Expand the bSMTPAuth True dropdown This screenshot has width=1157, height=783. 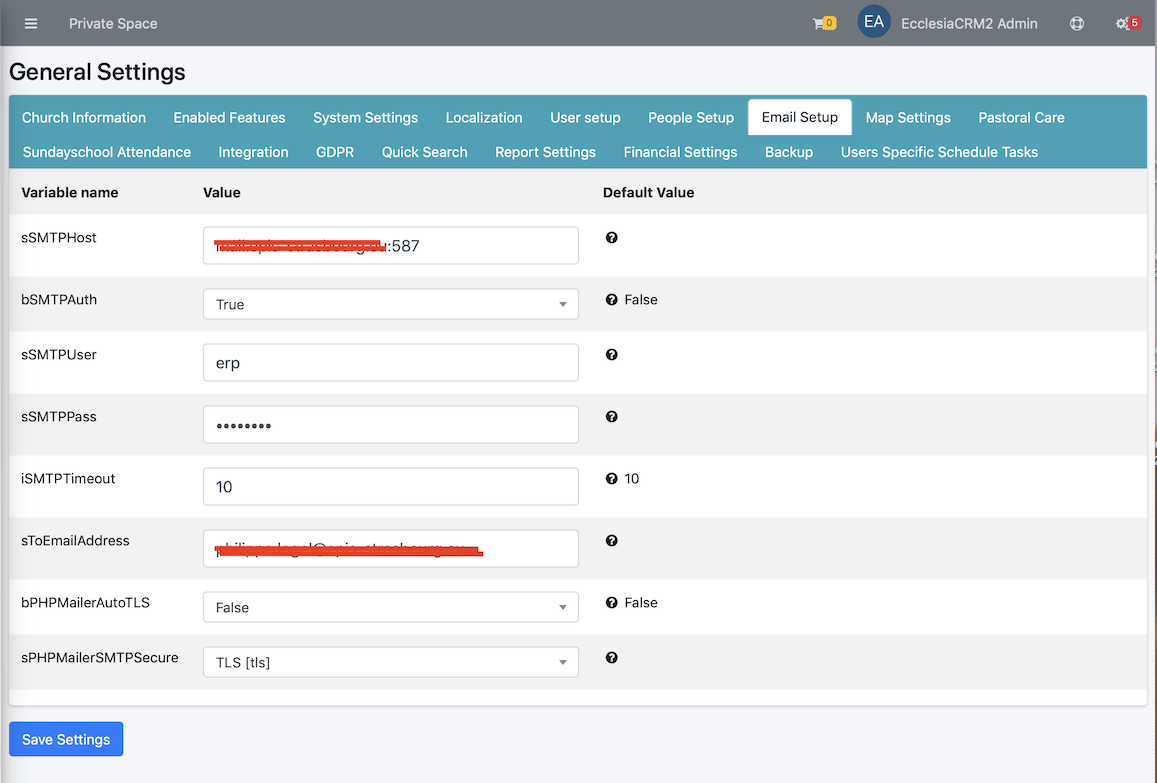390,304
